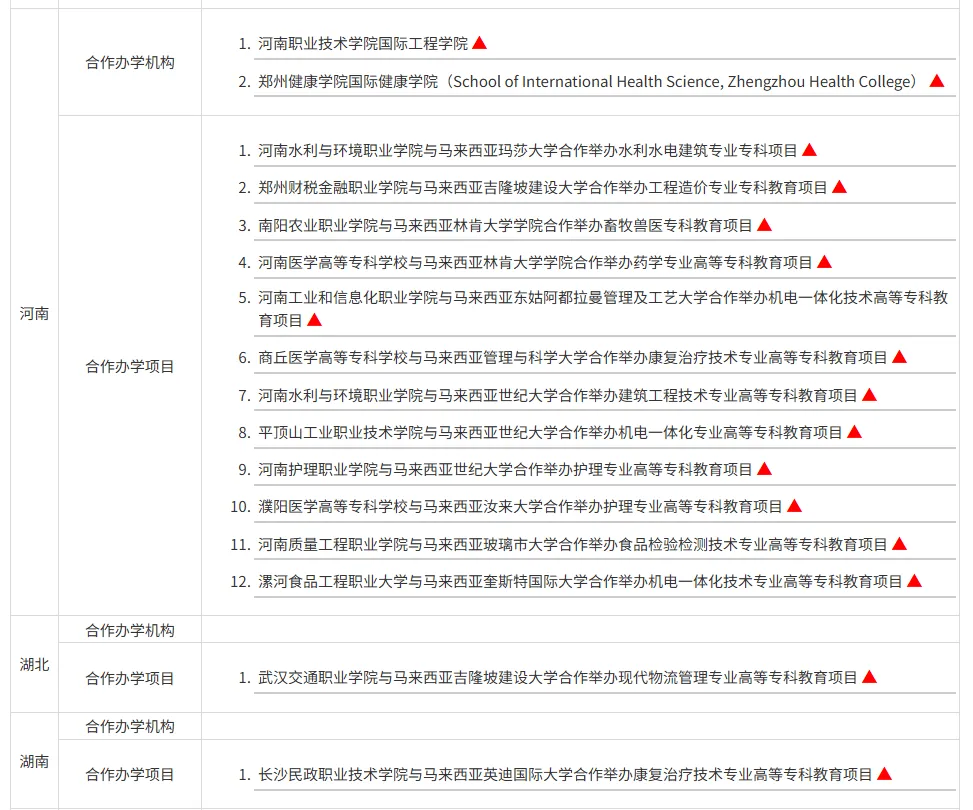
Task: Click red triangle after 河南质量工程职业学院 project
Action: (x=900, y=544)
